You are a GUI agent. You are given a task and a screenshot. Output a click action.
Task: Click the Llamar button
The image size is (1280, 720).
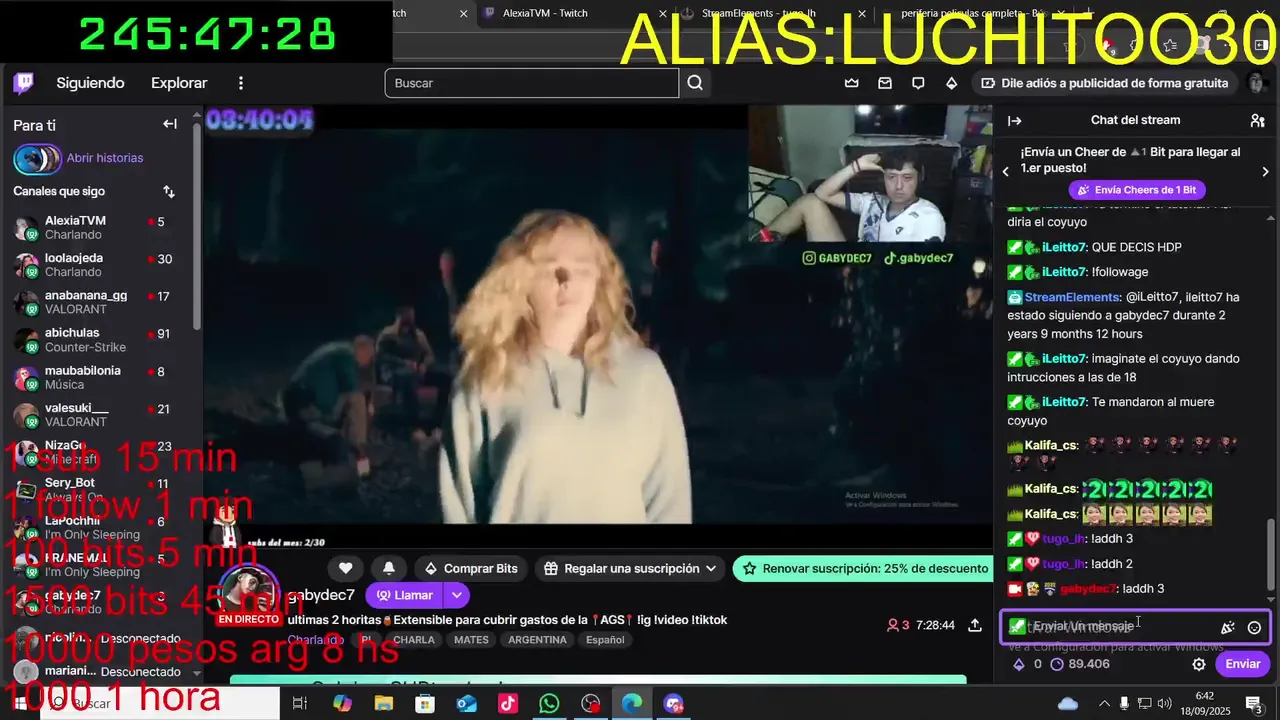pos(404,595)
